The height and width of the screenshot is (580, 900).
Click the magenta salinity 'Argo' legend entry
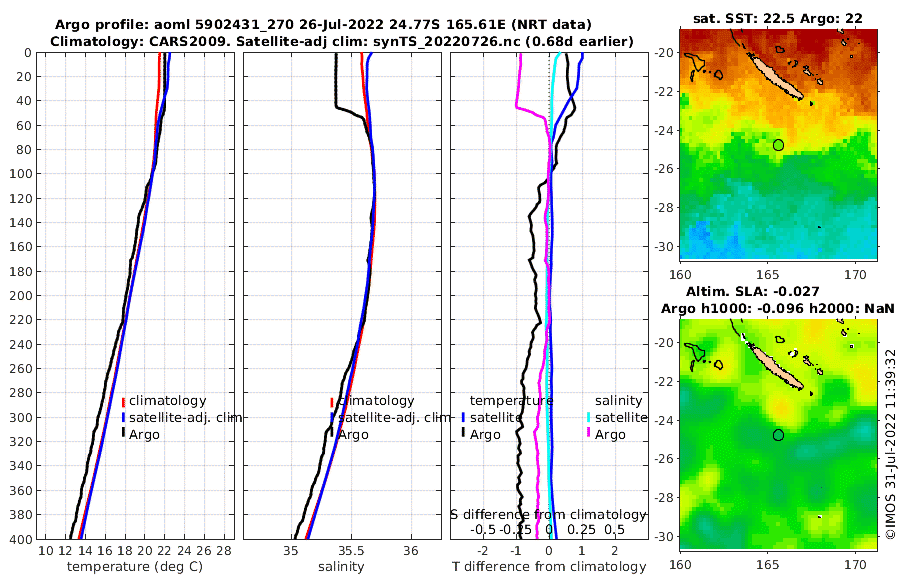tap(610, 435)
